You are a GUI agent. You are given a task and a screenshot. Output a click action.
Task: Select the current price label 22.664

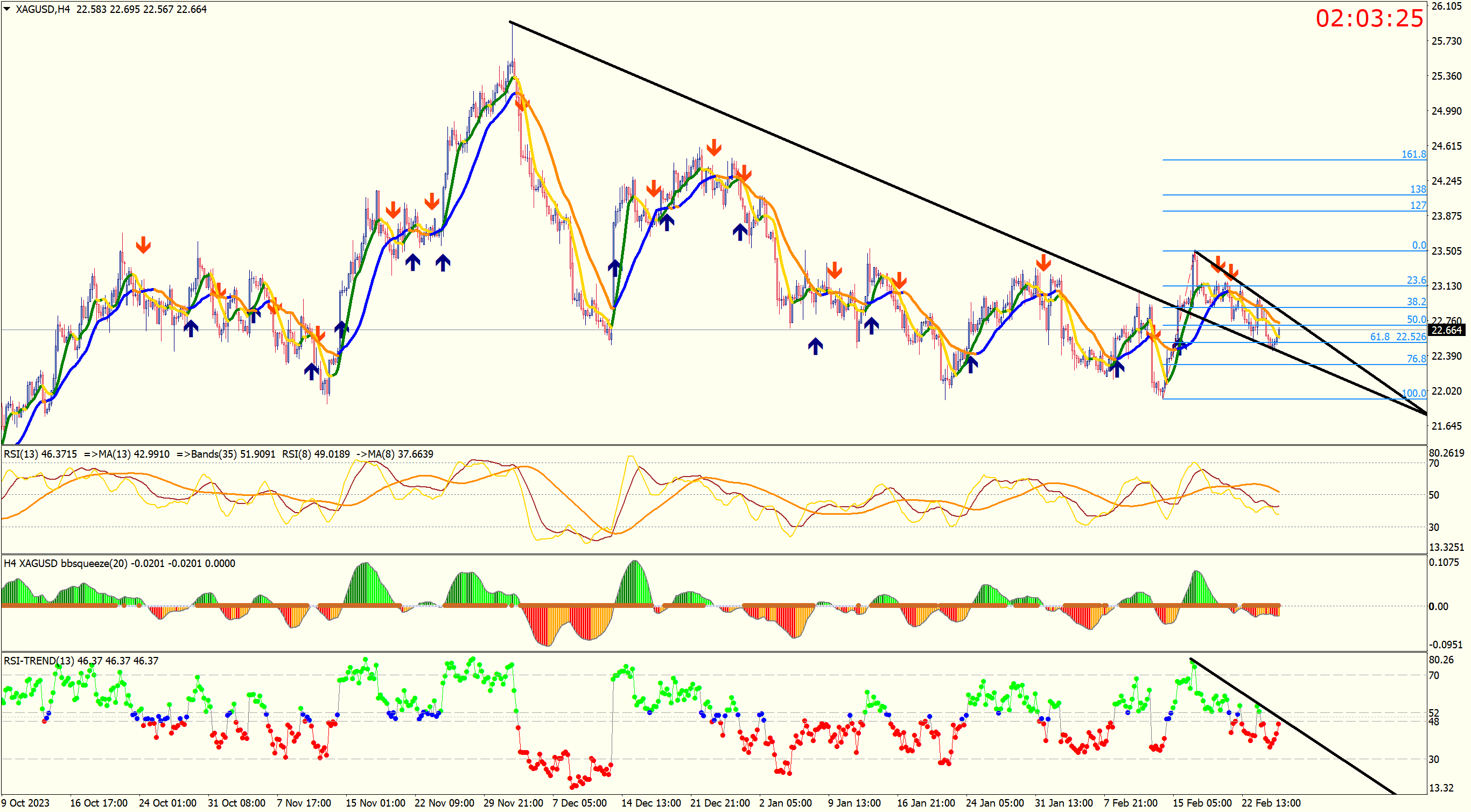point(1446,330)
